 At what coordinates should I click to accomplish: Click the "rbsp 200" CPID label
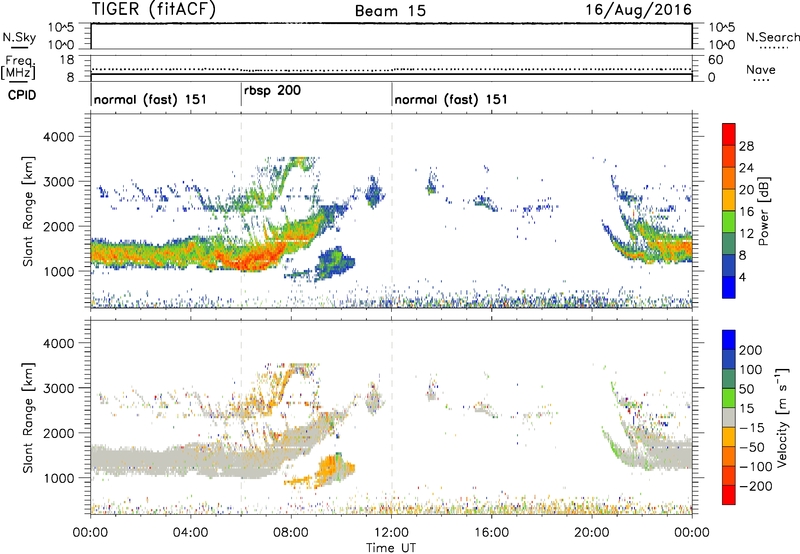point(272,91)
